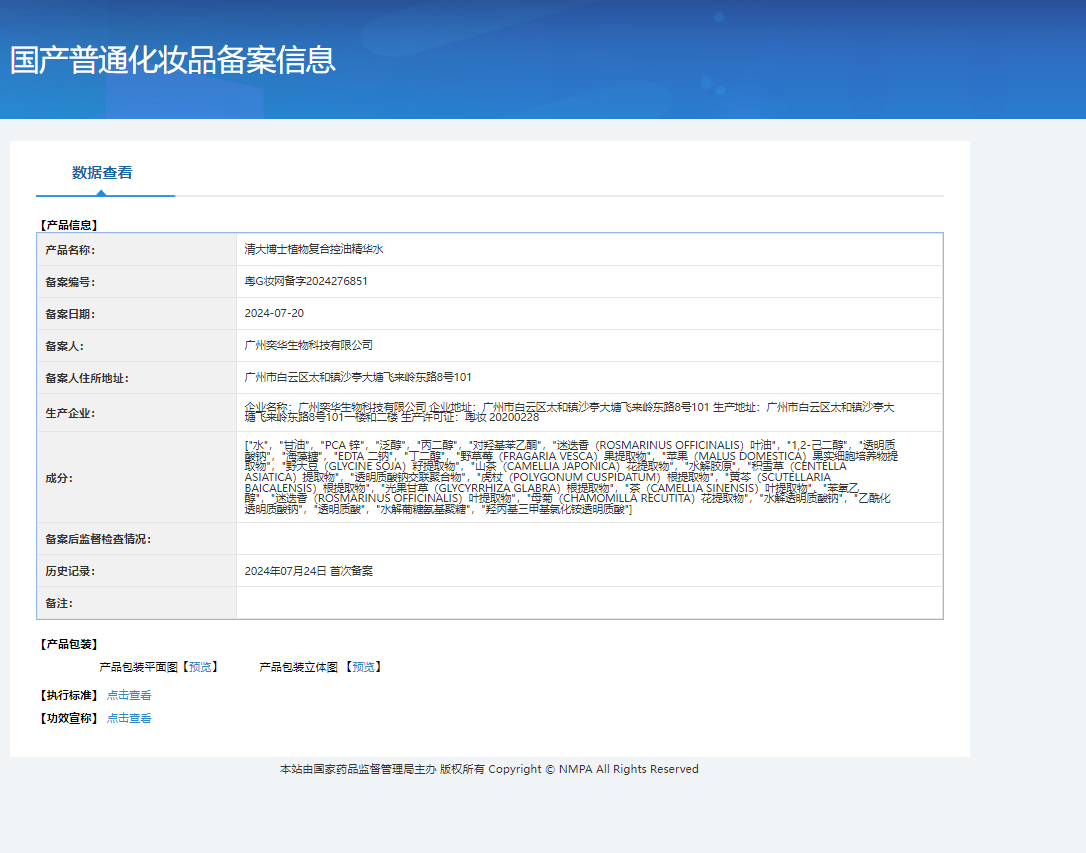Click the 产品名称 row label
1086x853 pixels.
coord(70,249)
